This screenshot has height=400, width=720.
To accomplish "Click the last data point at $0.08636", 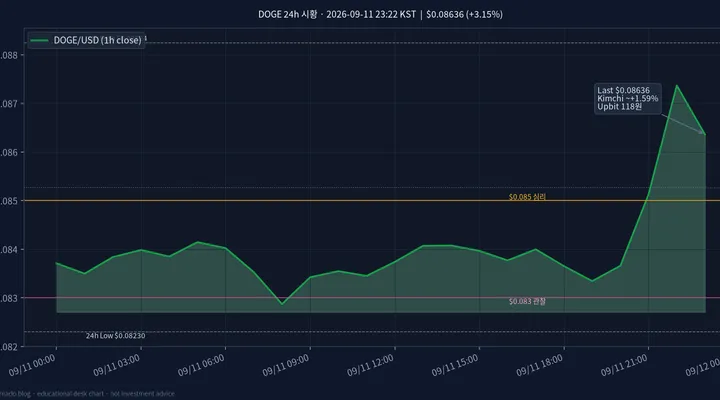I will click(x=705, y=134).
